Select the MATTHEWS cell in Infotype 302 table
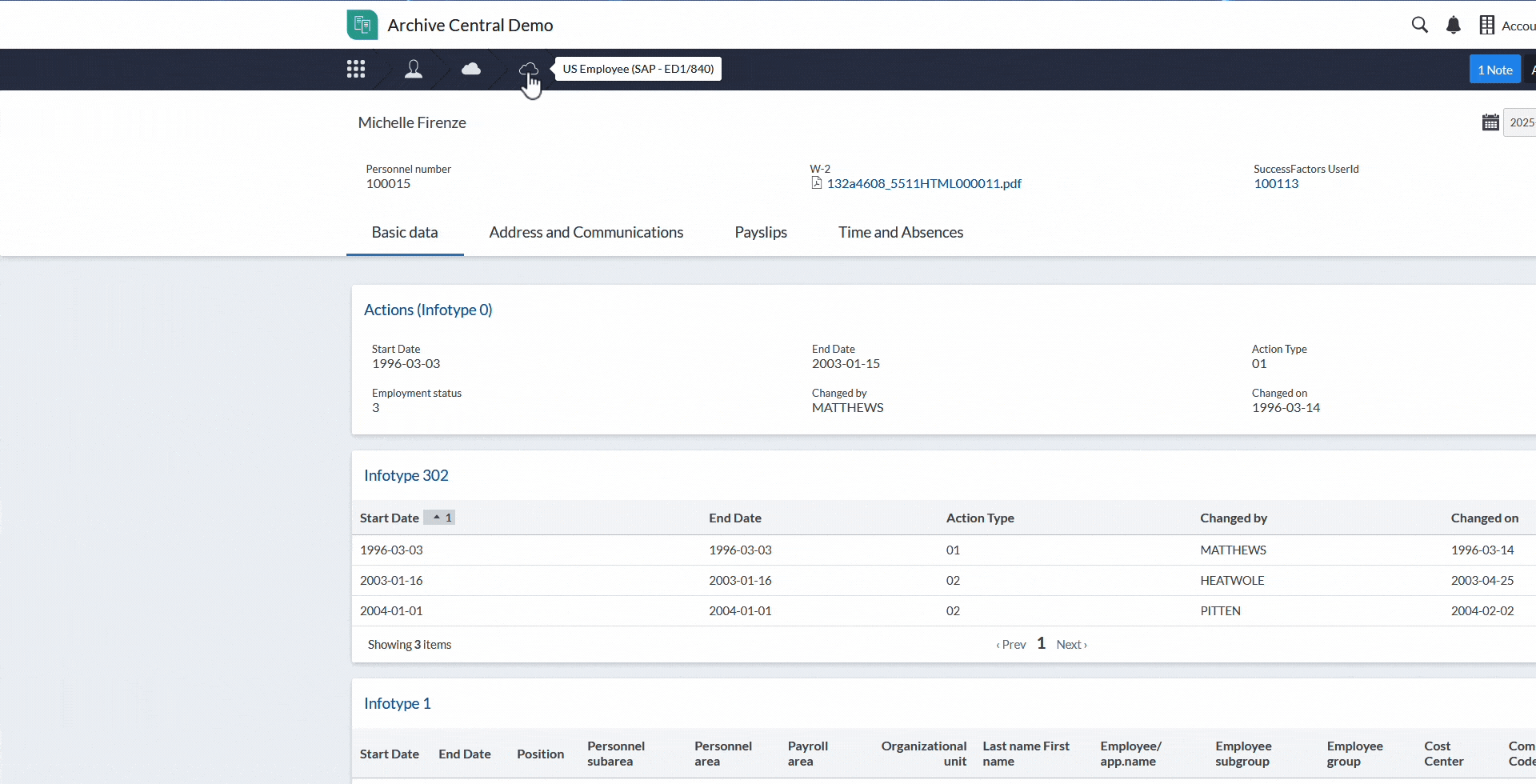Image resolution: width=1536 pixels, height=784 pixels. point(1233,550)
